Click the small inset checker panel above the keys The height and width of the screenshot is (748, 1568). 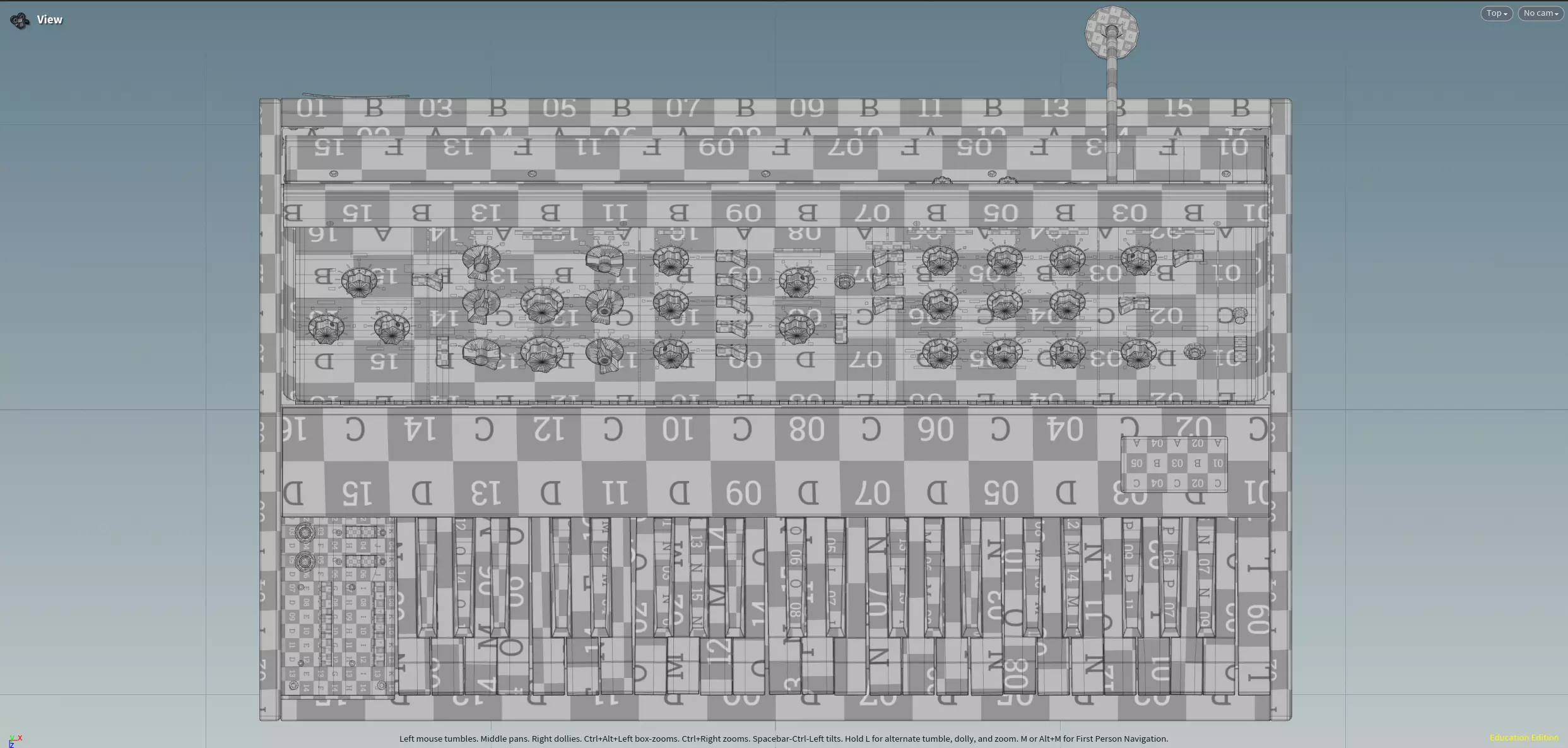1174,463
